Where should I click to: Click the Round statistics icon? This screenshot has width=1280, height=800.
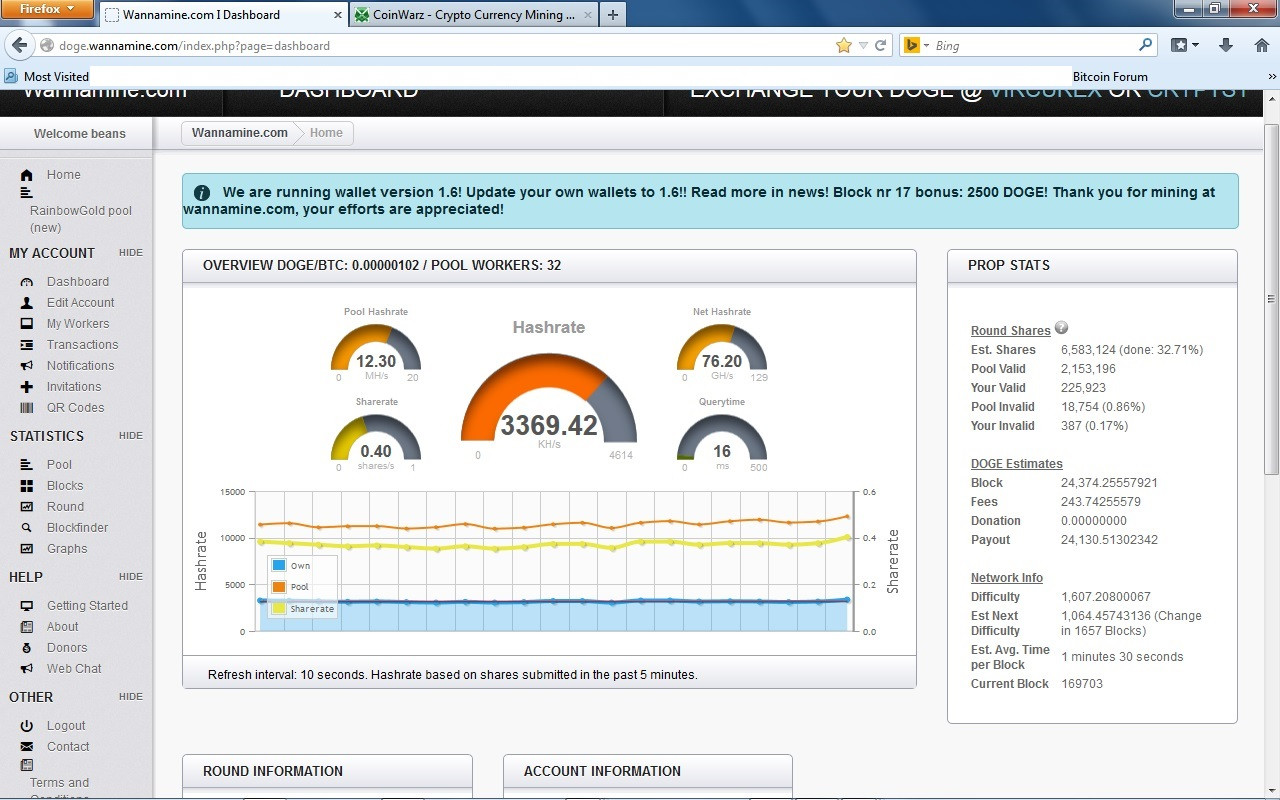(x=26, y=507)
